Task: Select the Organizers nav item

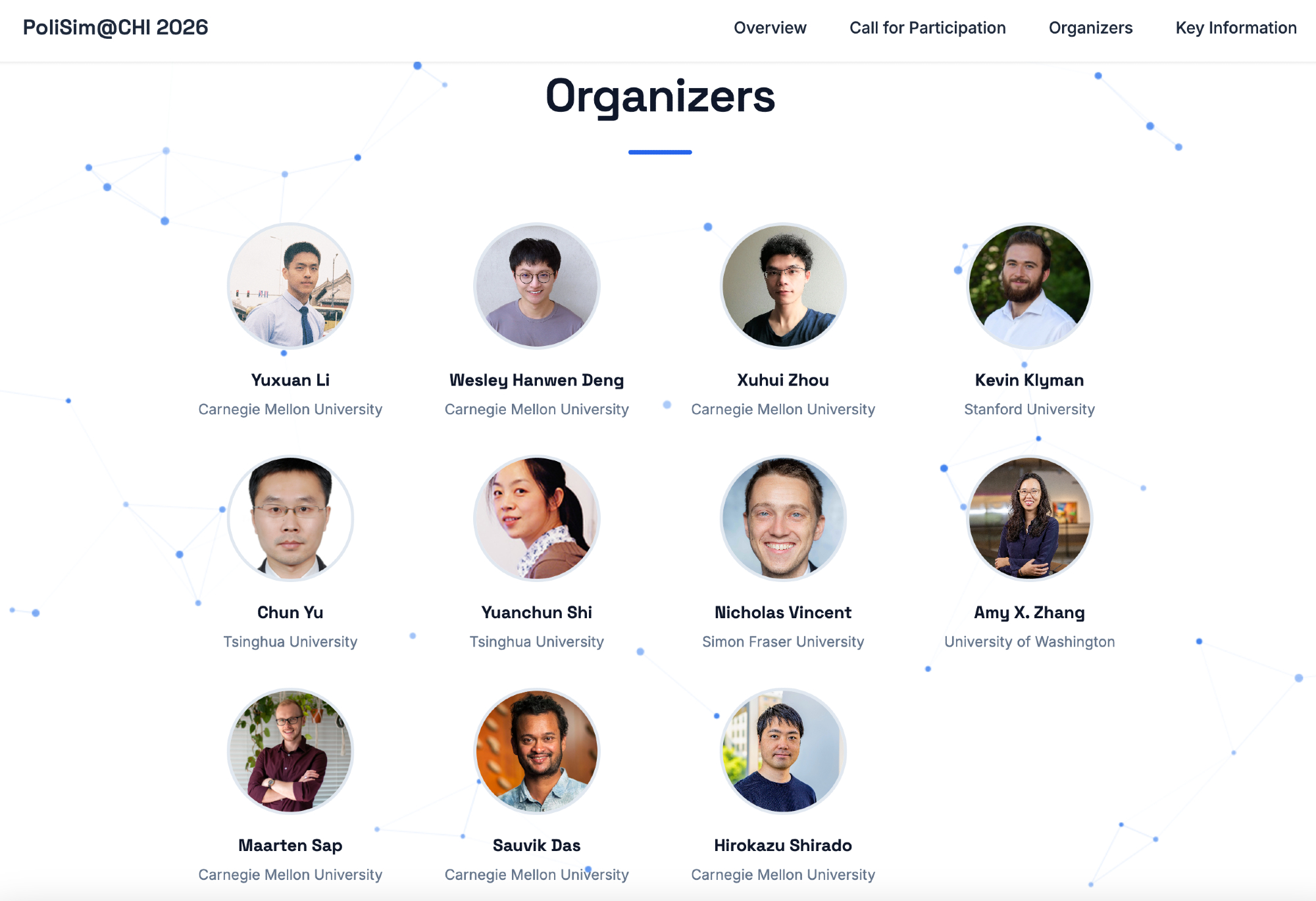Action: pyautogui.click(x=1090, y=28)
